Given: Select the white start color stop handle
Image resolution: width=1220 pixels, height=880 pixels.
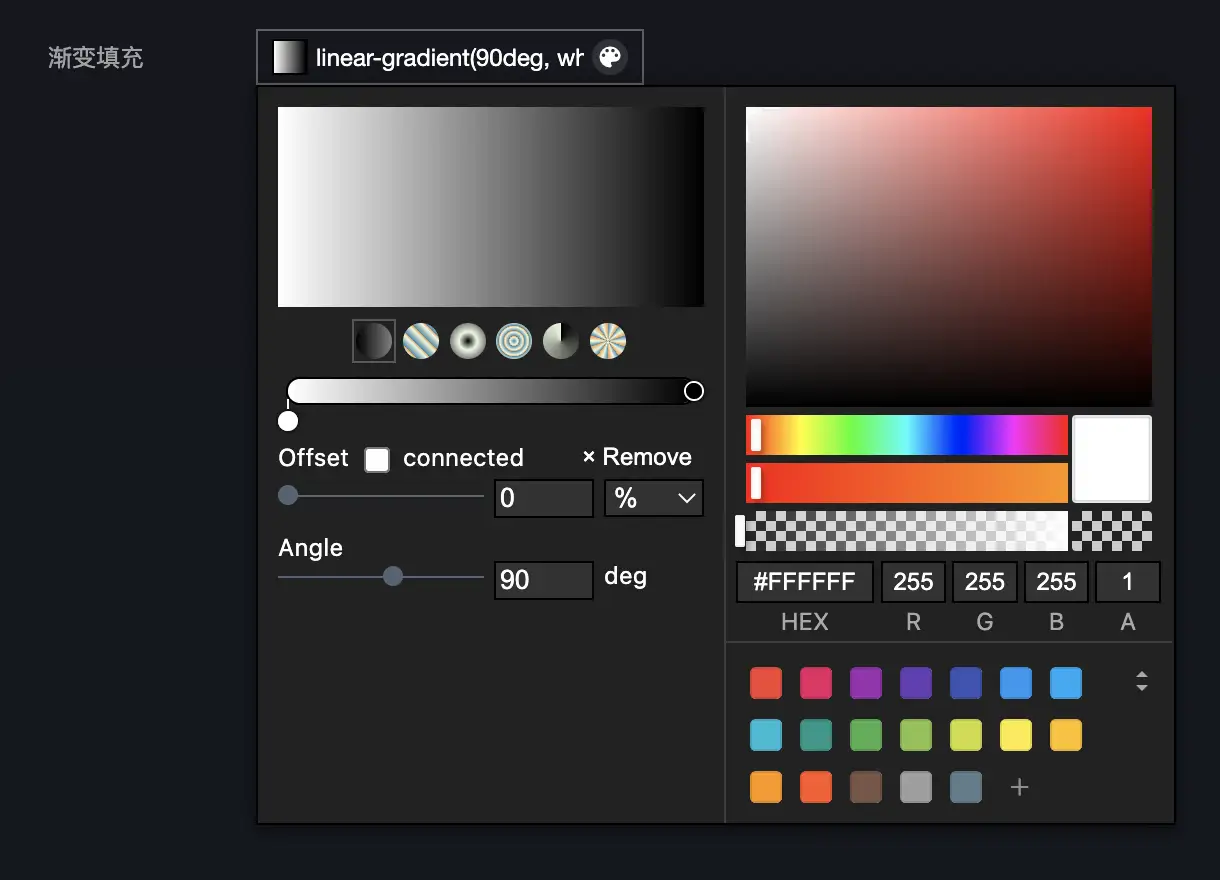Looking at the screenshot, I should coord(288,420).
